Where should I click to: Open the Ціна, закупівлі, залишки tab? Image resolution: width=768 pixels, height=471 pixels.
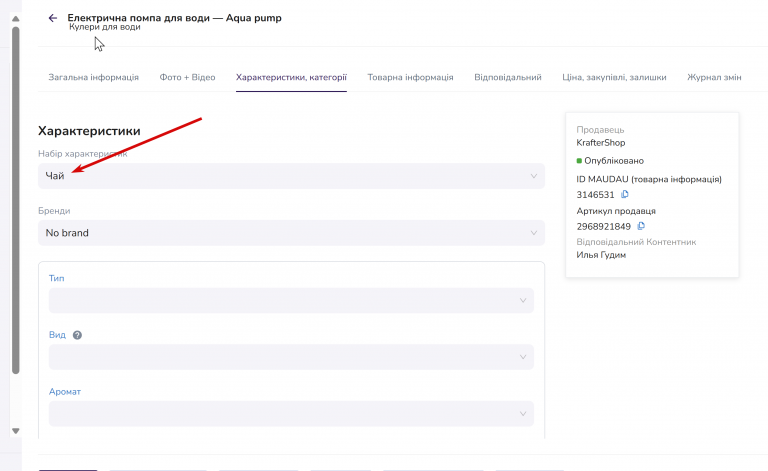(x=614, y=77)
